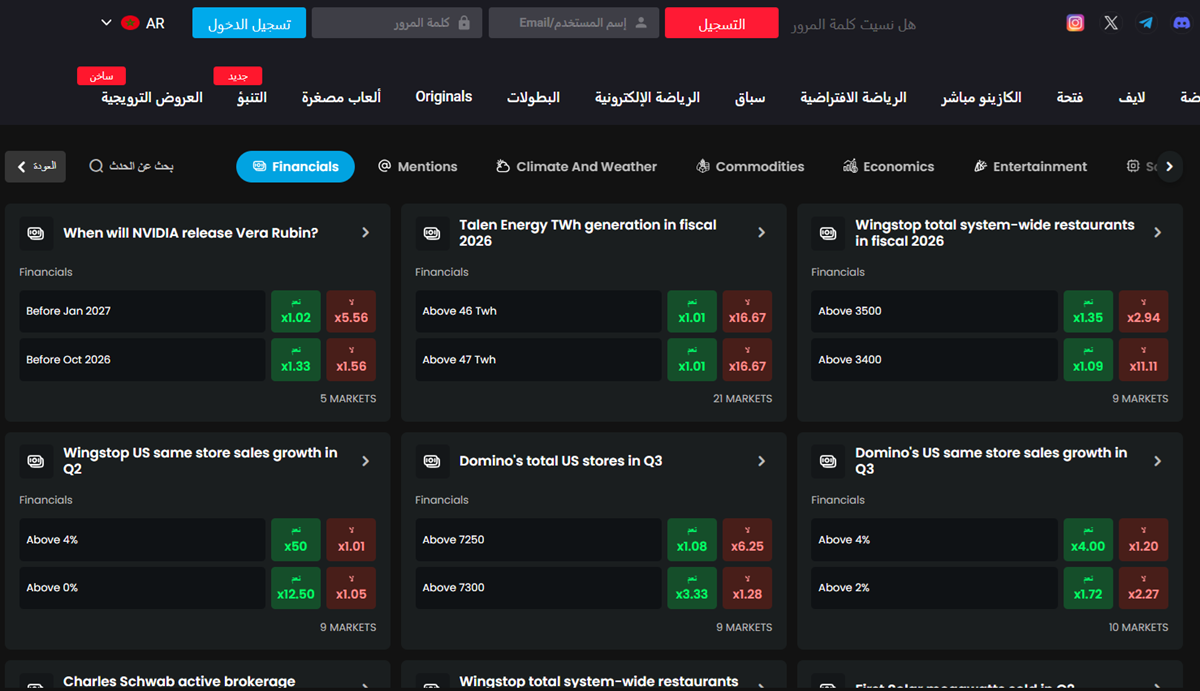Switch to the Mentions category tab
Screen dimensions: 1200x691
(418, 166)
